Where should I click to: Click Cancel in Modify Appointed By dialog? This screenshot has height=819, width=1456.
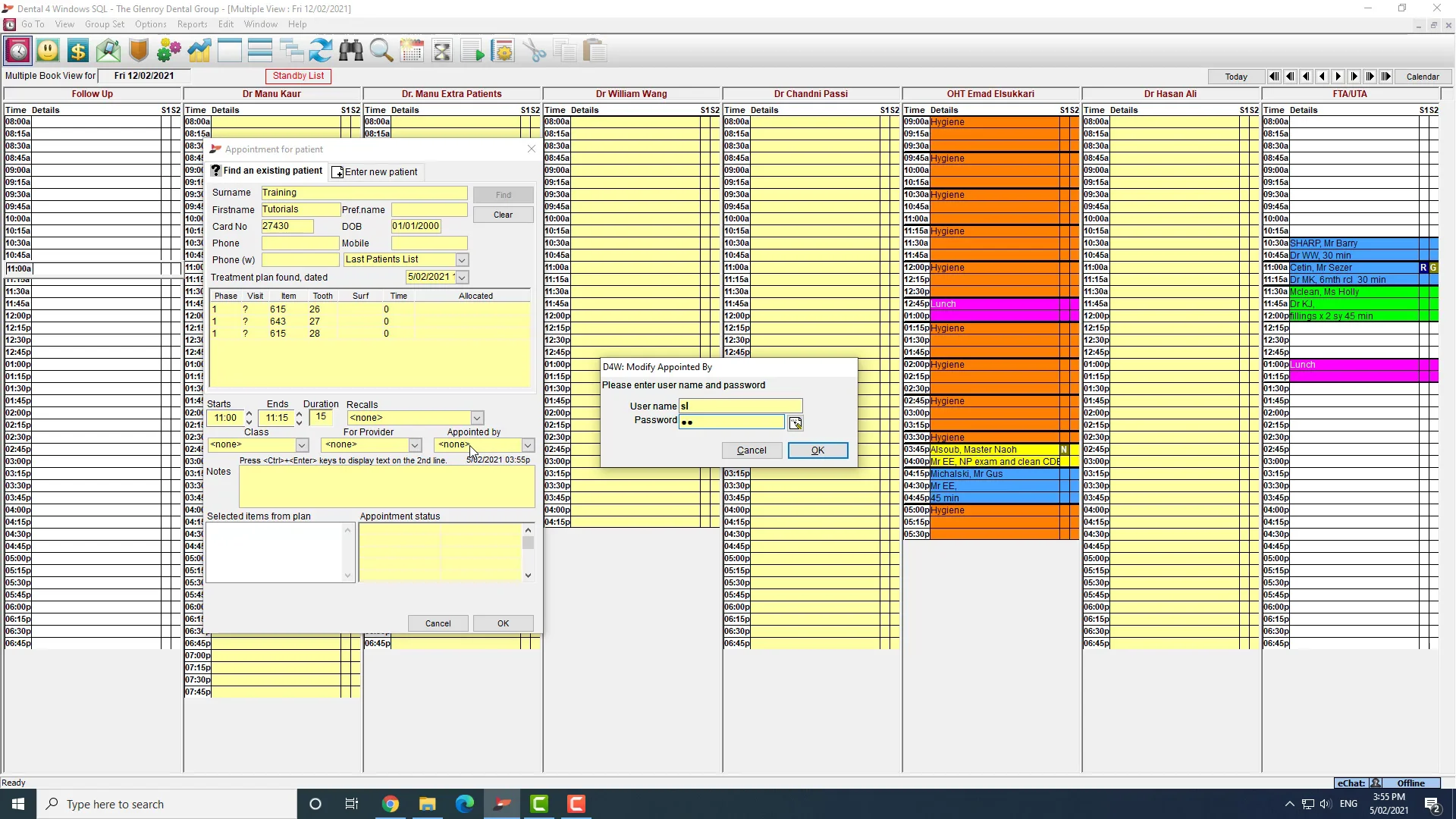[752, 450]
